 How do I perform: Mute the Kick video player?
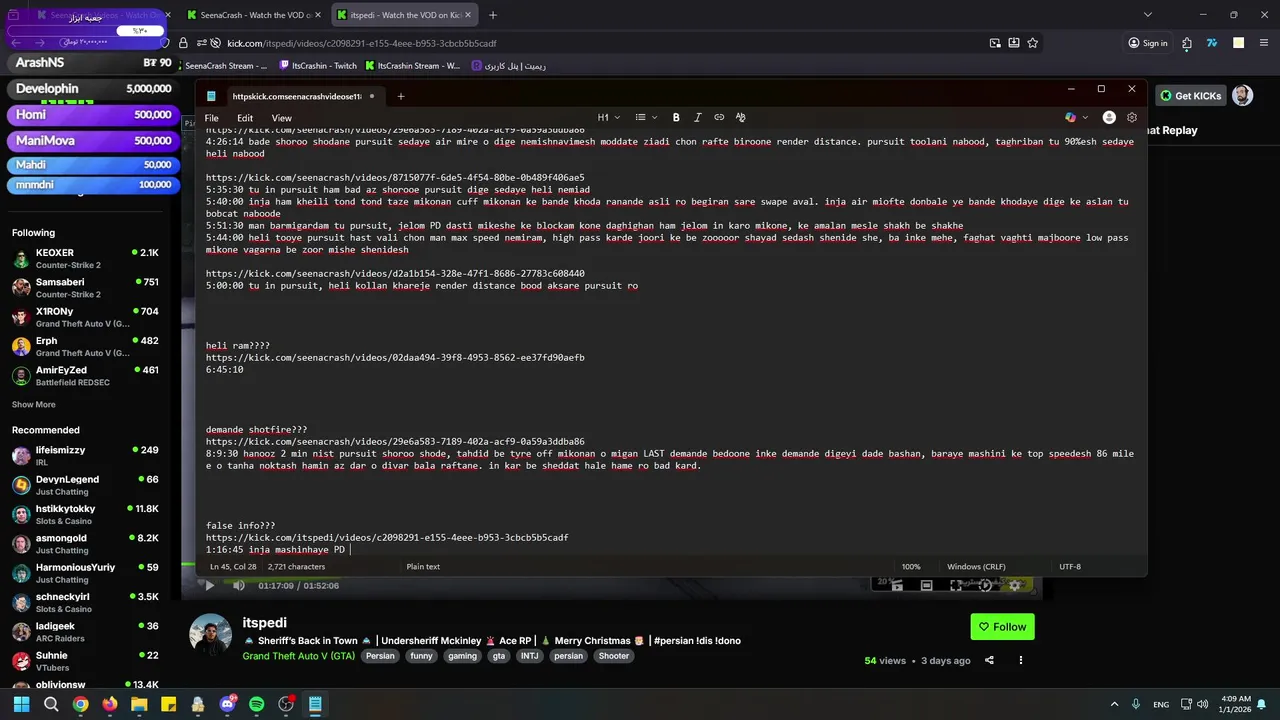click(238, 585)
